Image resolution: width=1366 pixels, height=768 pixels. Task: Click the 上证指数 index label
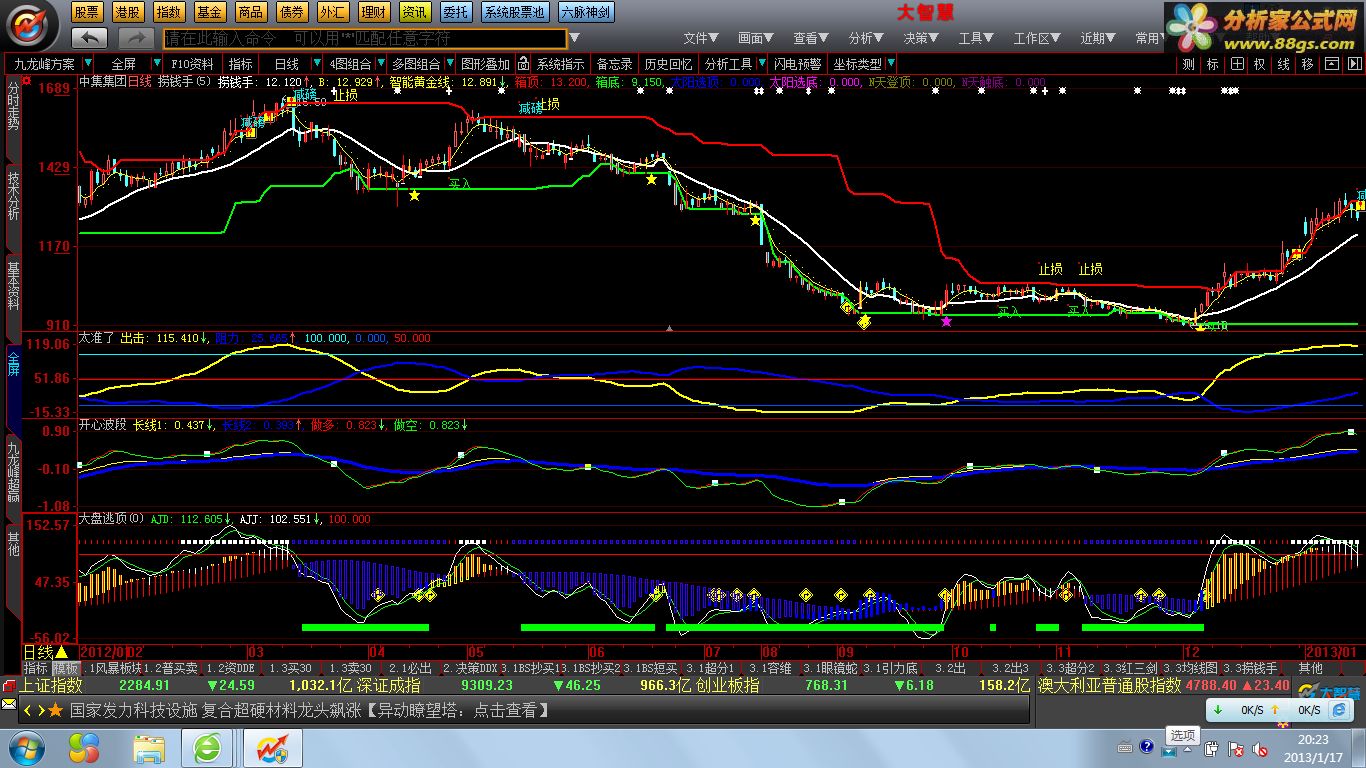51,686
